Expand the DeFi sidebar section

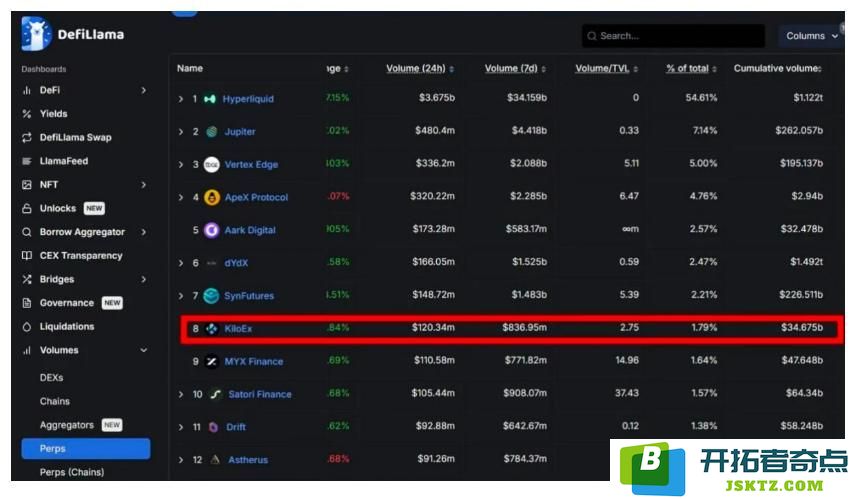pyautogui.click(x=144, y=90)
